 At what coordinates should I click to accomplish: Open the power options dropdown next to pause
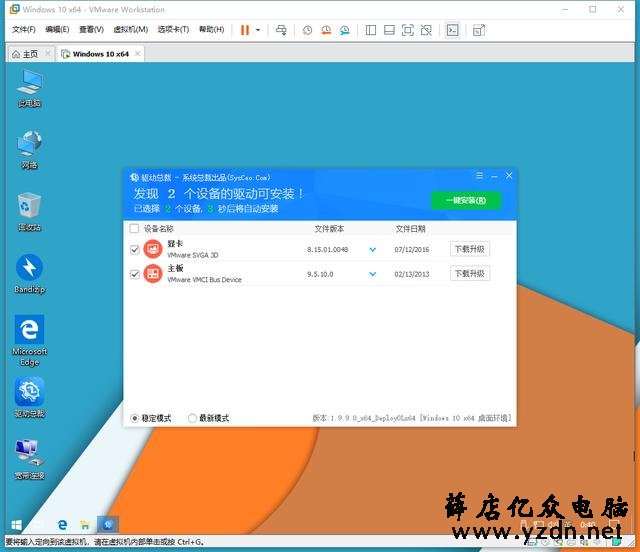(258, 30)
